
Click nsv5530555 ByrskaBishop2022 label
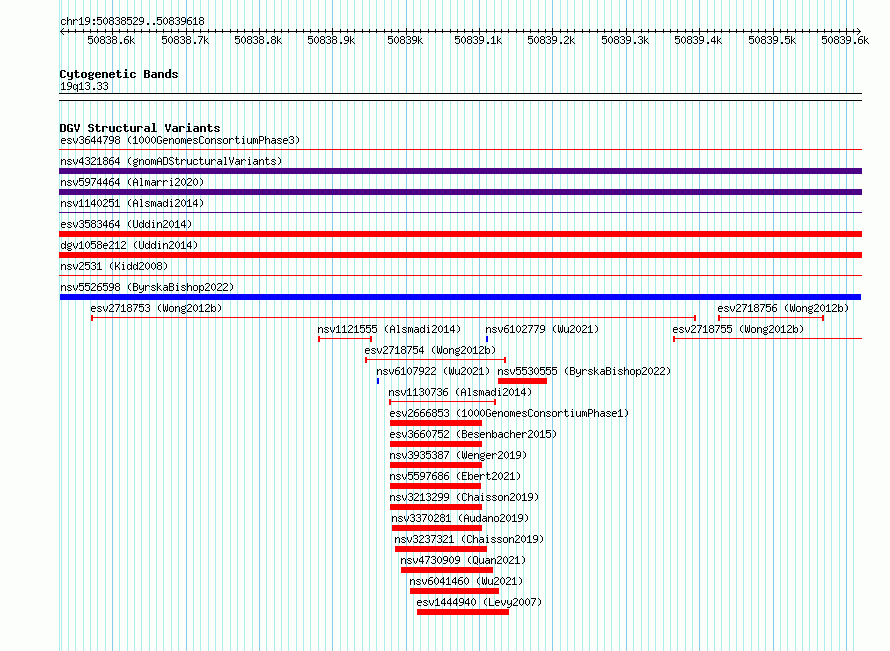point(585,371)
